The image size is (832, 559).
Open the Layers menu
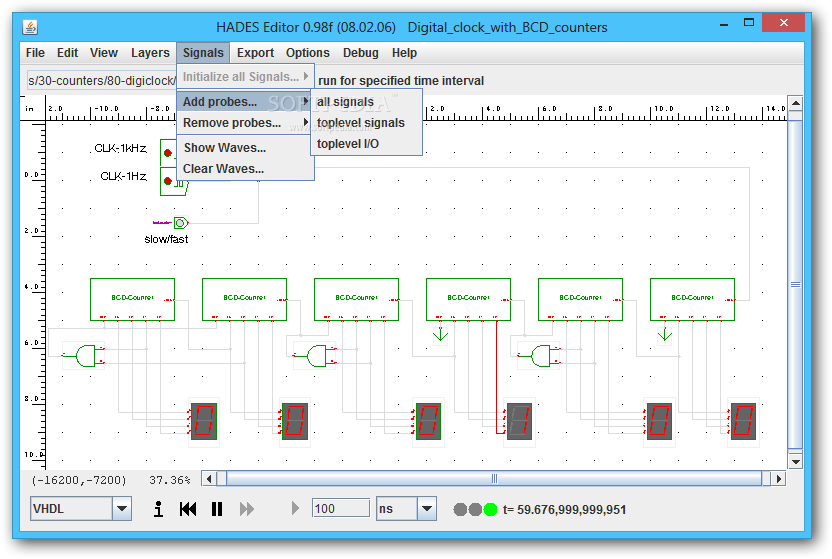[150, 53]
